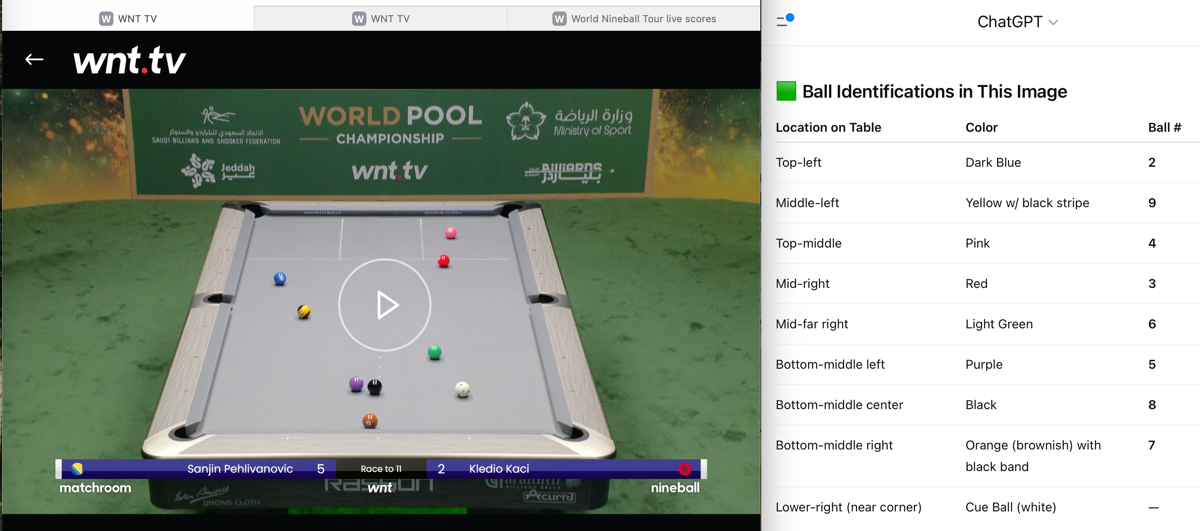Click the green 6 ball on the table

coord(434,352)
